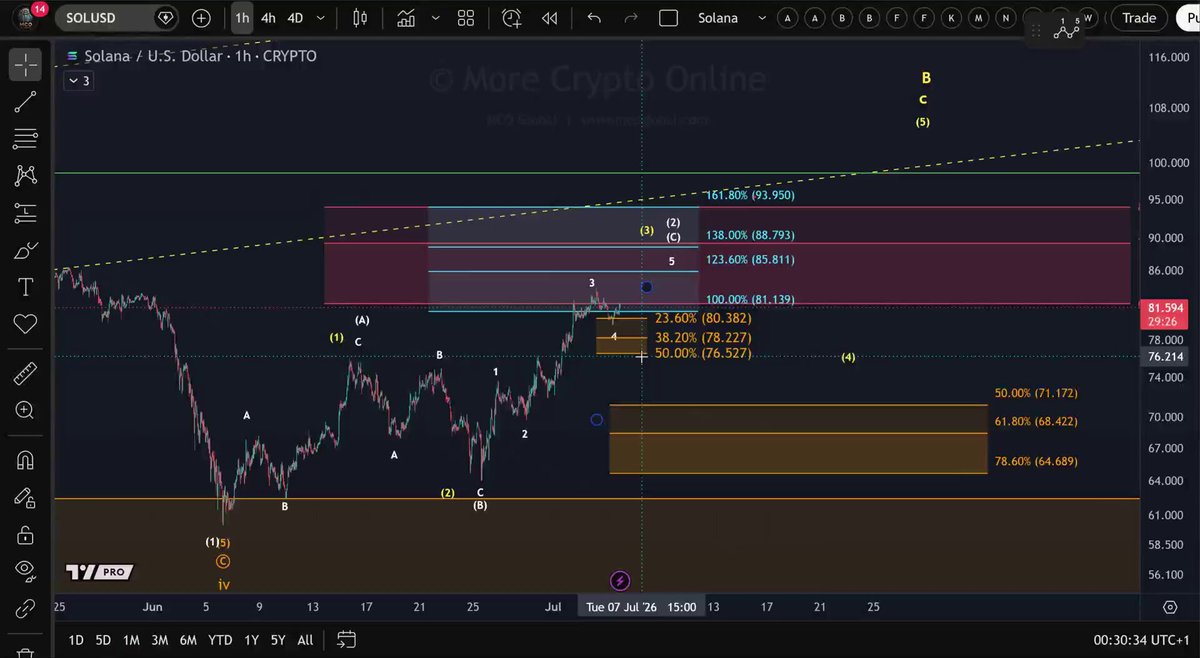1200x658 pixels.
Task: Open the candlestick chart type selector
Action: [360, 18]
